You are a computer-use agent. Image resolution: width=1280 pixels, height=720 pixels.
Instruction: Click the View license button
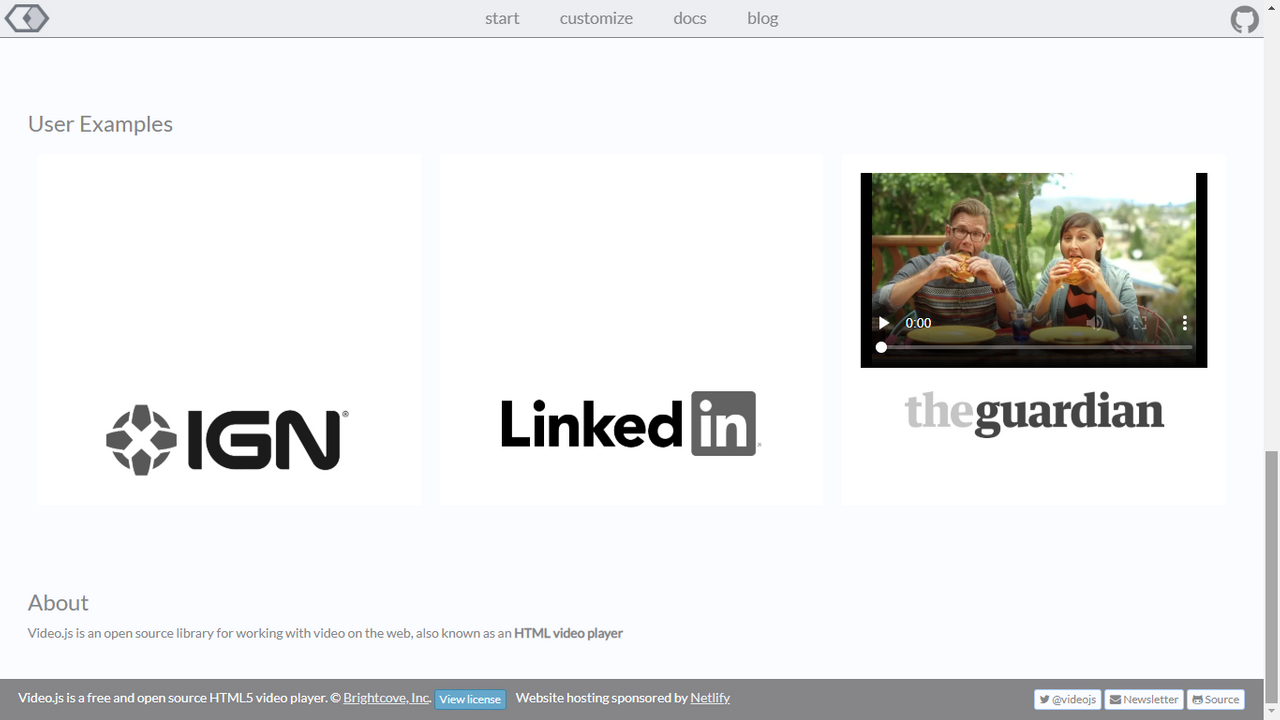coord(470,699)
